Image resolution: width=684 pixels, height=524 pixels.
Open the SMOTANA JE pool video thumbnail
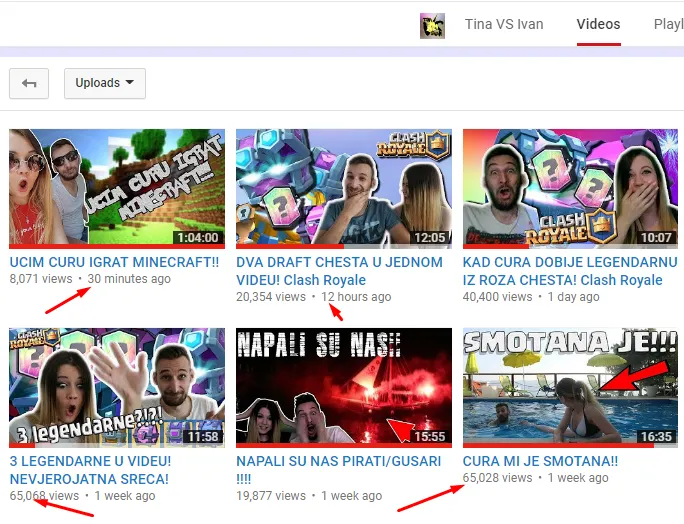click(570, 387)
